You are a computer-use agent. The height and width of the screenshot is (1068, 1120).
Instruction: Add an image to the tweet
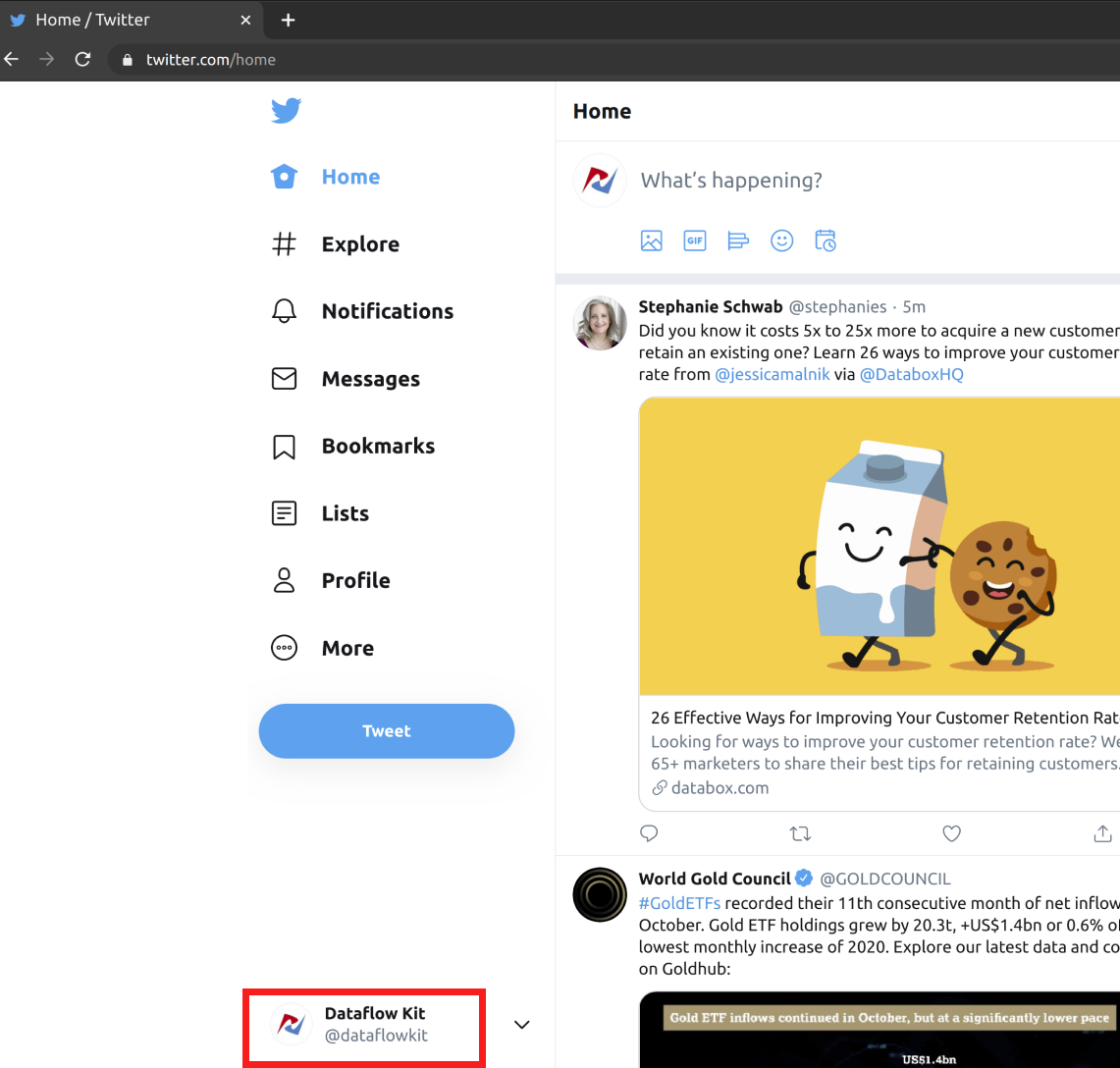click(652, 240)
